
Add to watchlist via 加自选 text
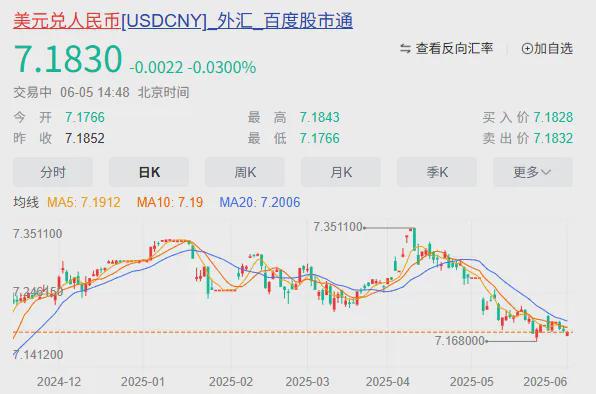pyautogui.click(x=553, y=49)
